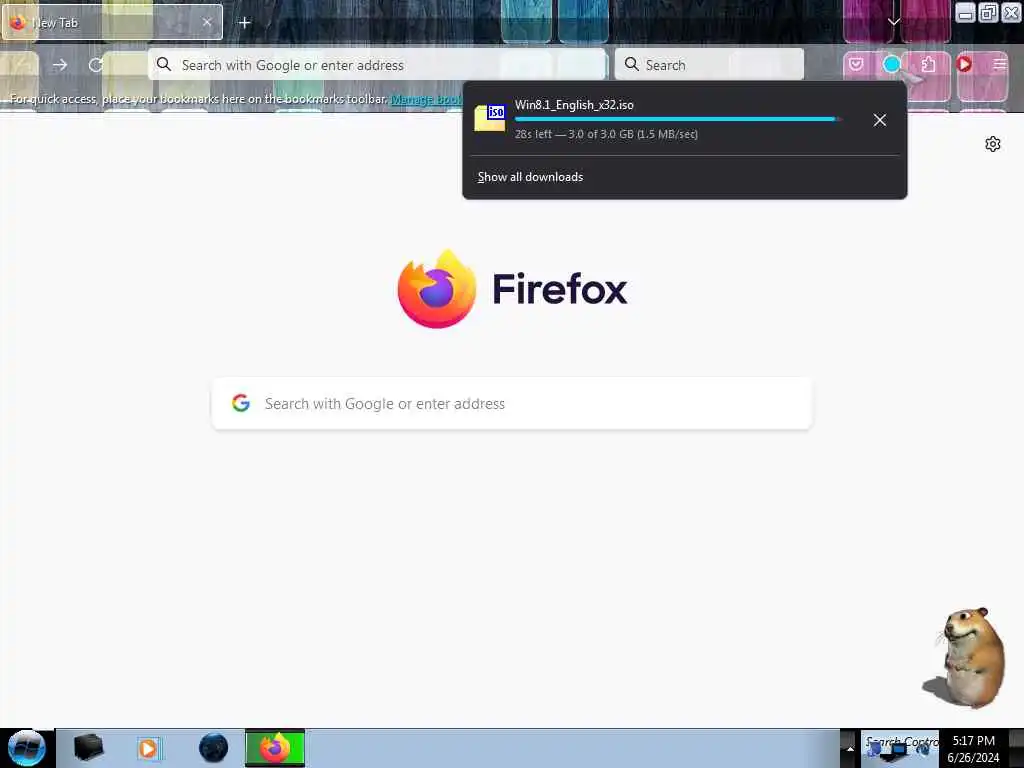Image resolution: width=1024 pixels, height=768 pixels.
Task: Open the Pocket save icon
Action: pyautogui.click(x=856, y=64)
